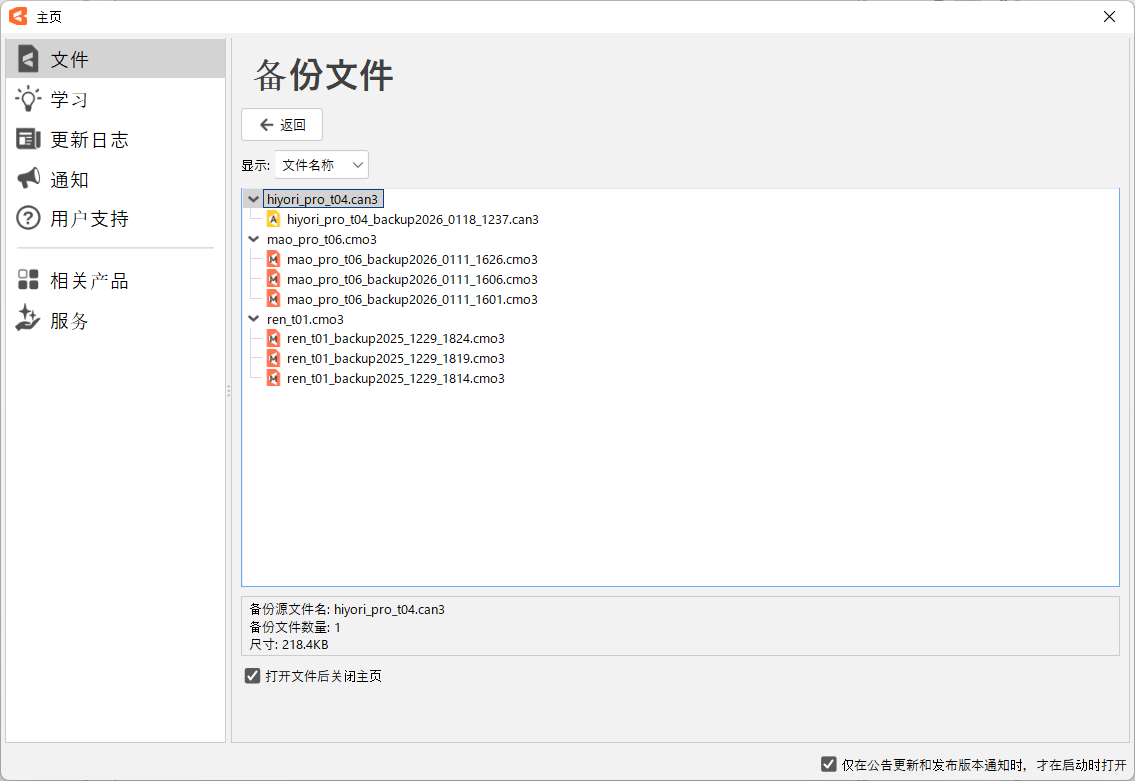Image resolution: width=1135 pixels, height=781 pixels.
Task: Collapse the ren_t01.cmo3 group
Action: click(254, 319)
